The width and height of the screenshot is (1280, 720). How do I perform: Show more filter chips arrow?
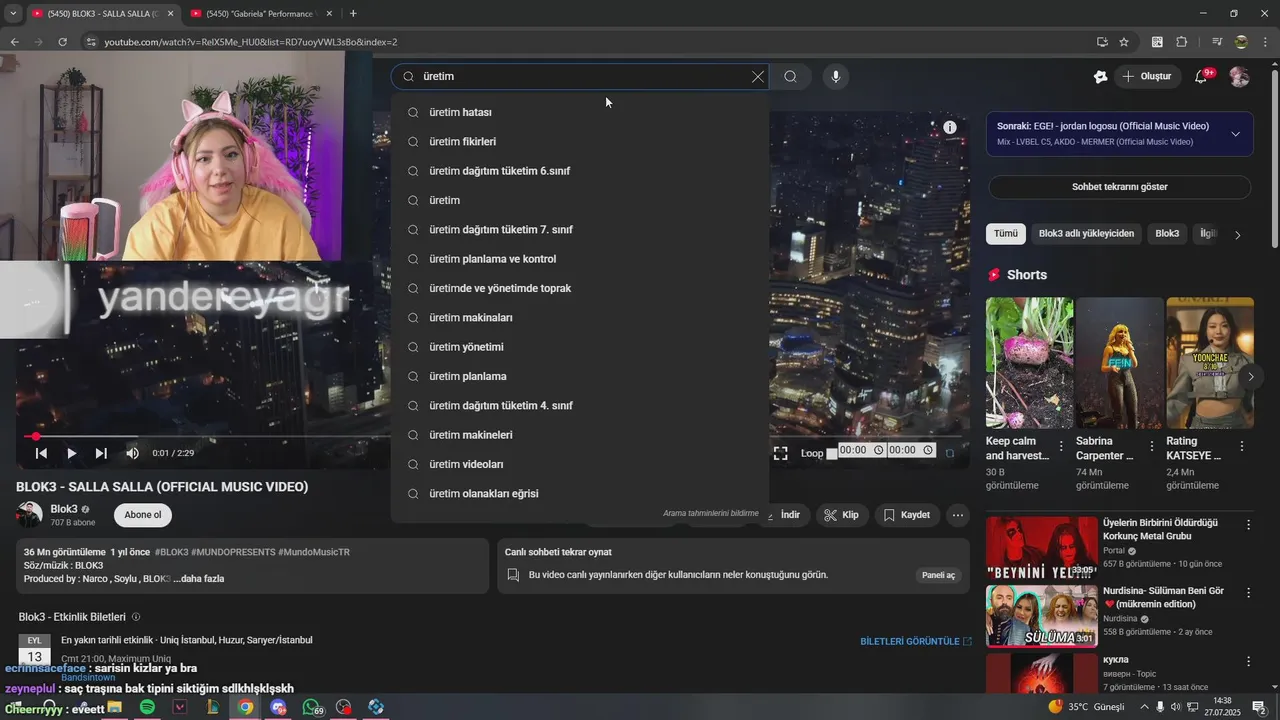[1238, 235]
